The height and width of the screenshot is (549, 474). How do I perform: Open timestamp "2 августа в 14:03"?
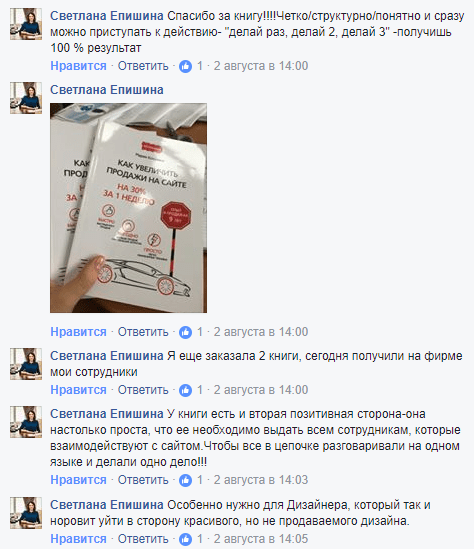261,480
